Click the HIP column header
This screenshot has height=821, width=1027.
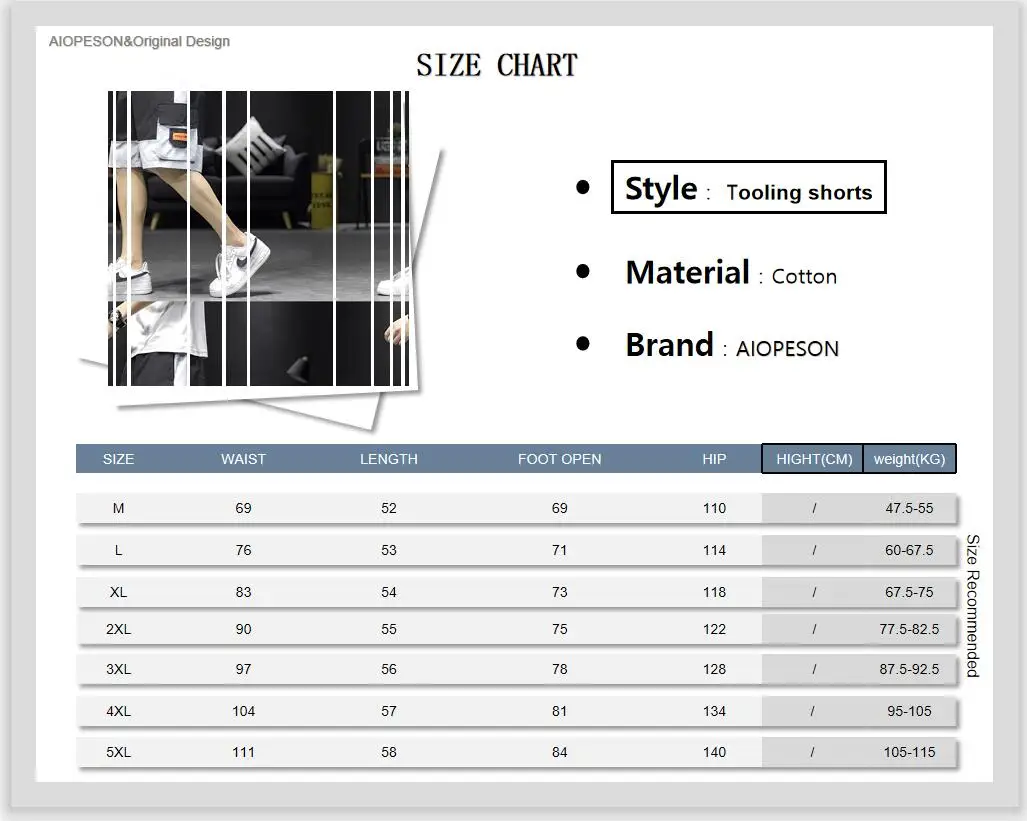pyautogui.click(x=715, y=459)
